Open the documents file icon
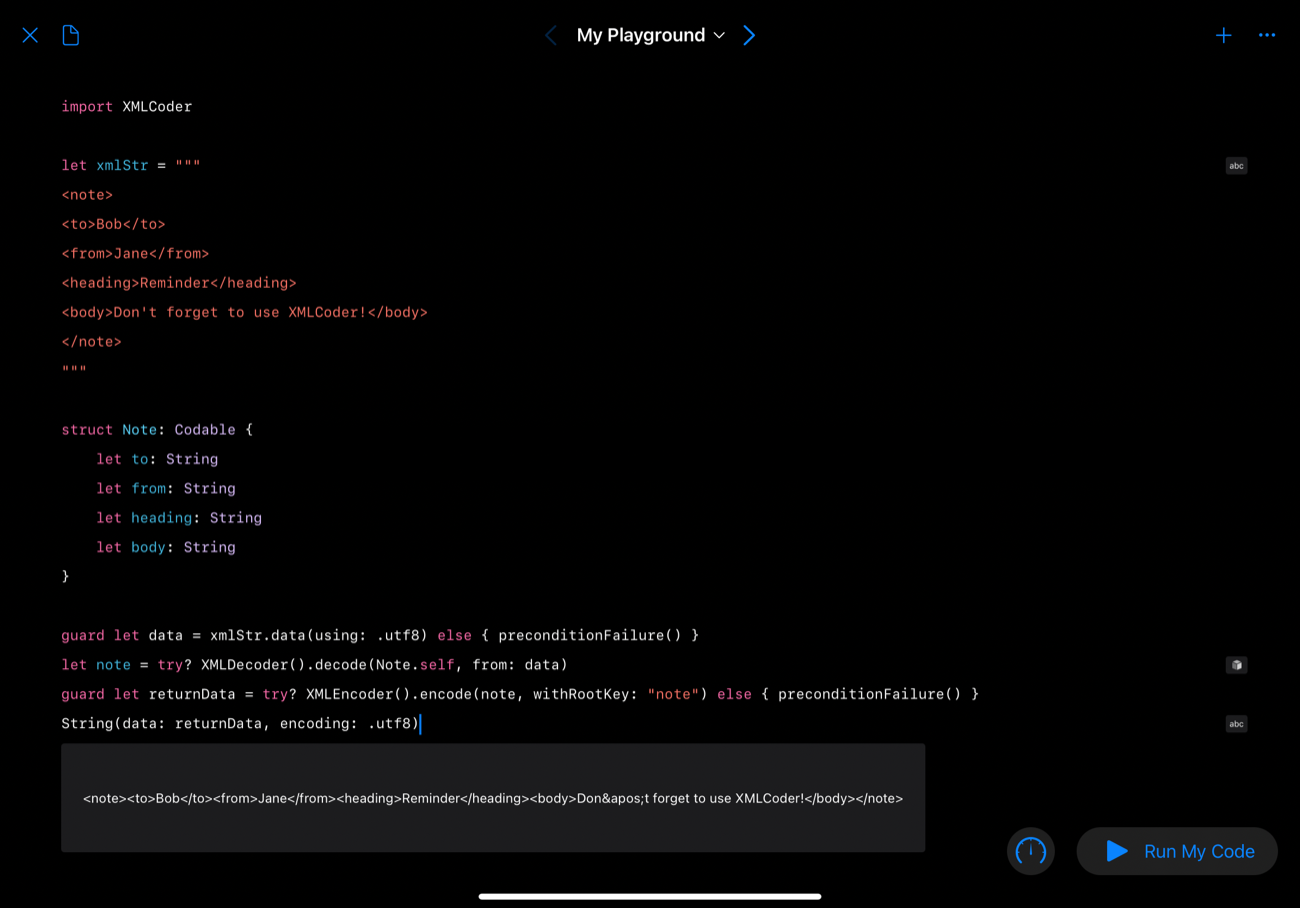 tap(71, 35)
